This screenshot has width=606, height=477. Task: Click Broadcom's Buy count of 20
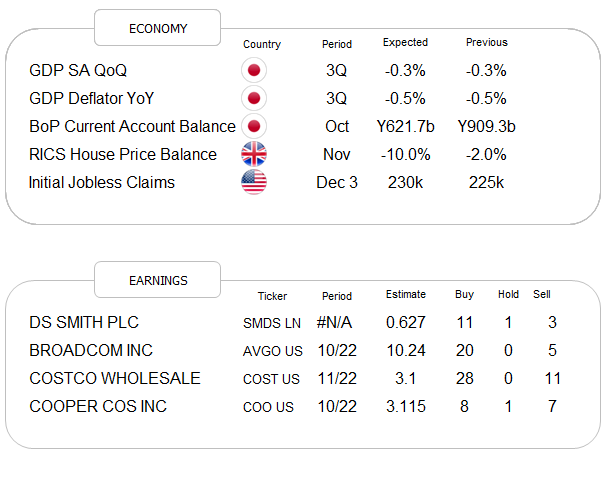[x=465, y=351]
